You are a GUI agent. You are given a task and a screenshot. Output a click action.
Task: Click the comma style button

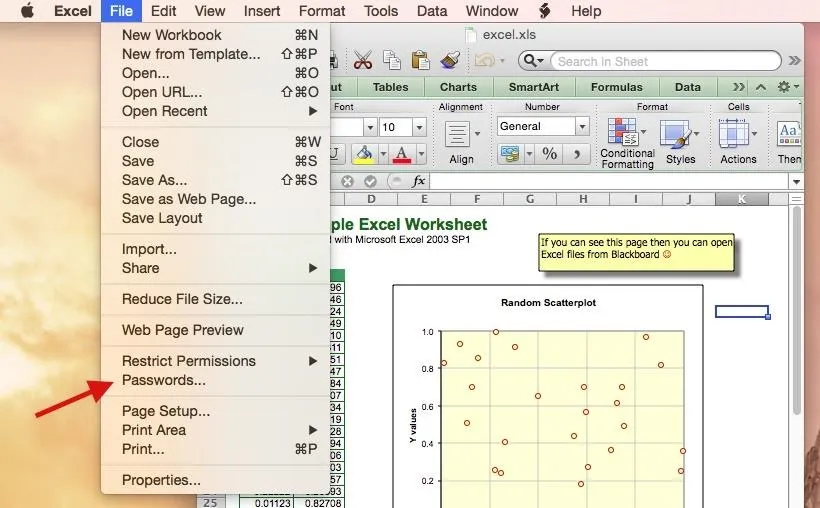click(x=577, y=154)
